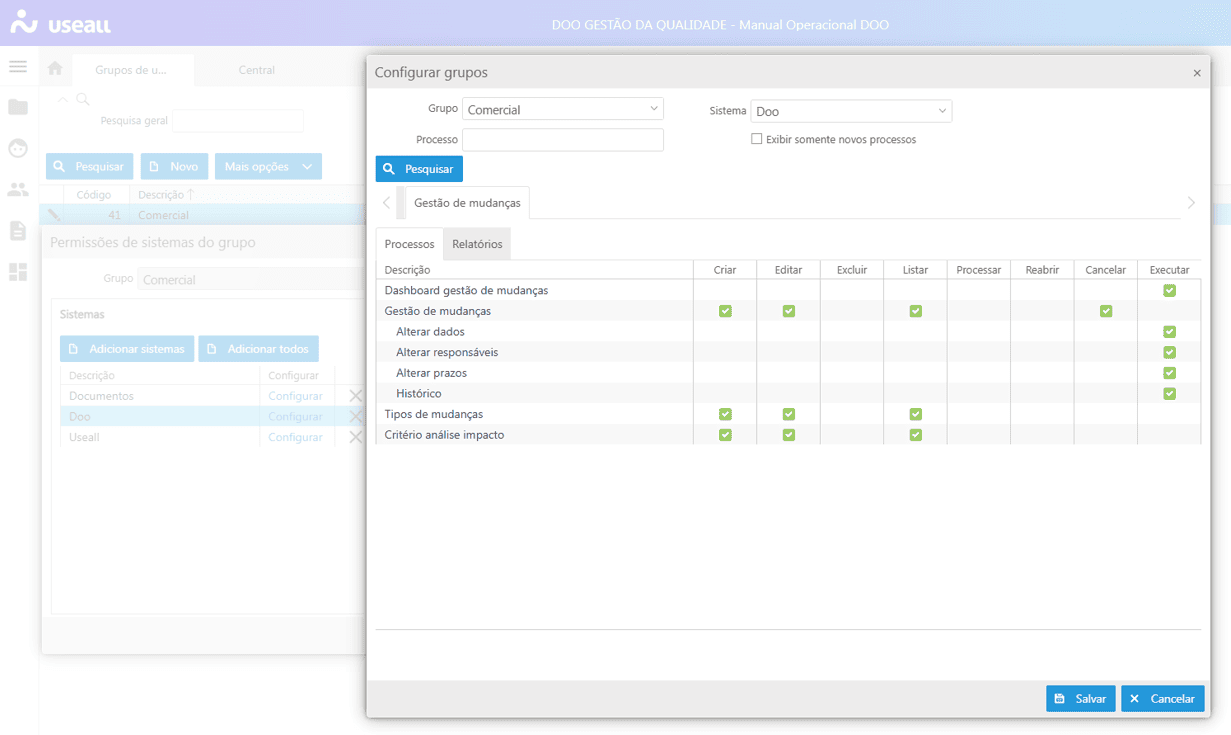Screen dimensions: 1231x735
Task: Toggle 'Exibir somente novos processos' checkbox
Action: click(757, 139)
